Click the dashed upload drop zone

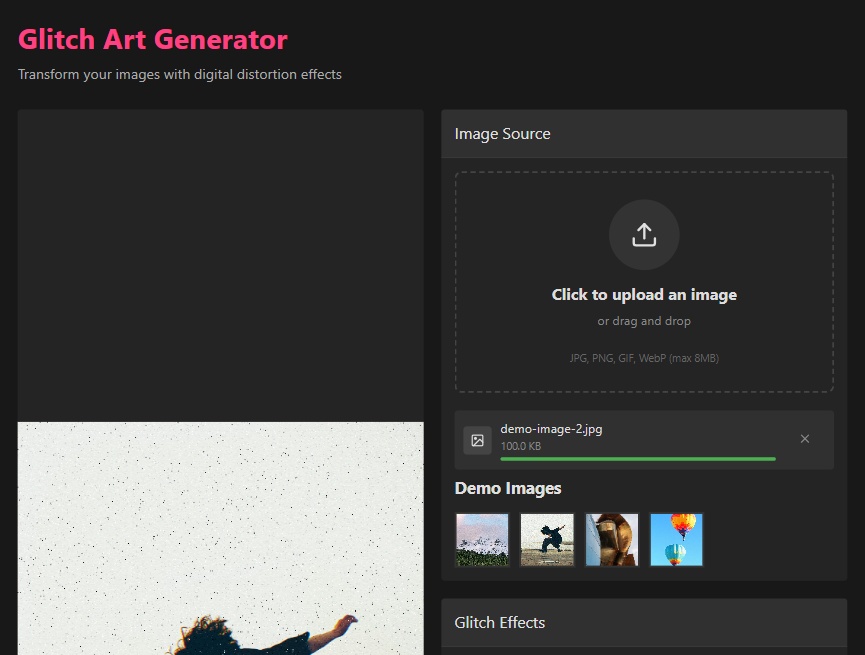[x=644, y=282]
